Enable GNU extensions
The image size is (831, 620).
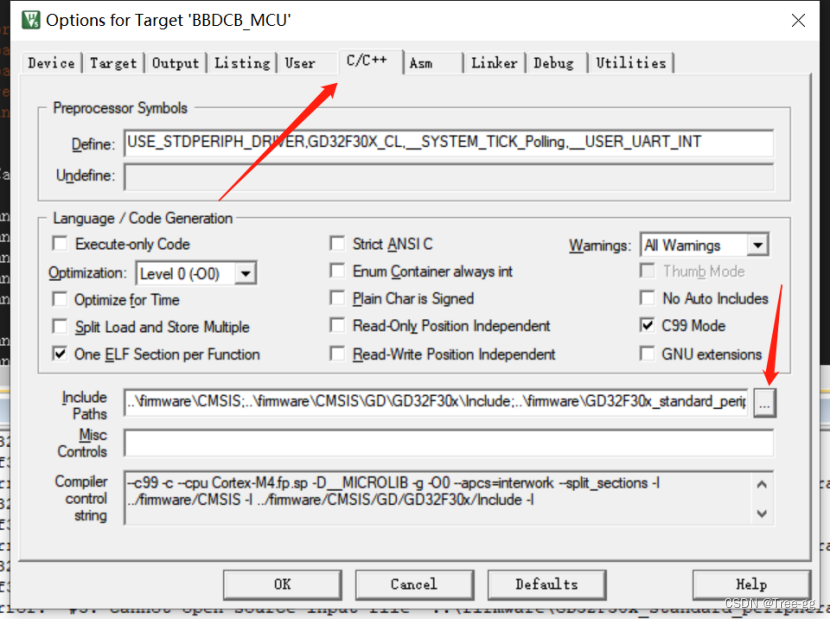point(648,352)
